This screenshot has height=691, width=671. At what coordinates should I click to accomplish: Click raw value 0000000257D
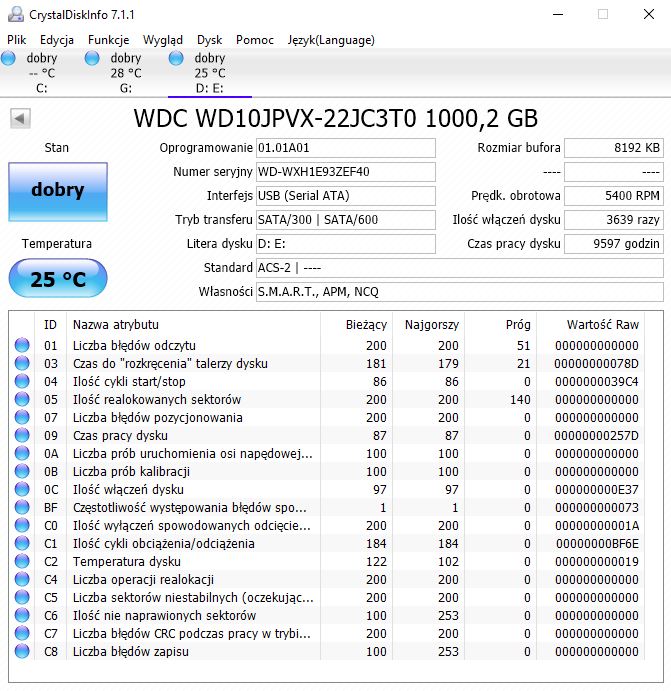click(597, 435)
